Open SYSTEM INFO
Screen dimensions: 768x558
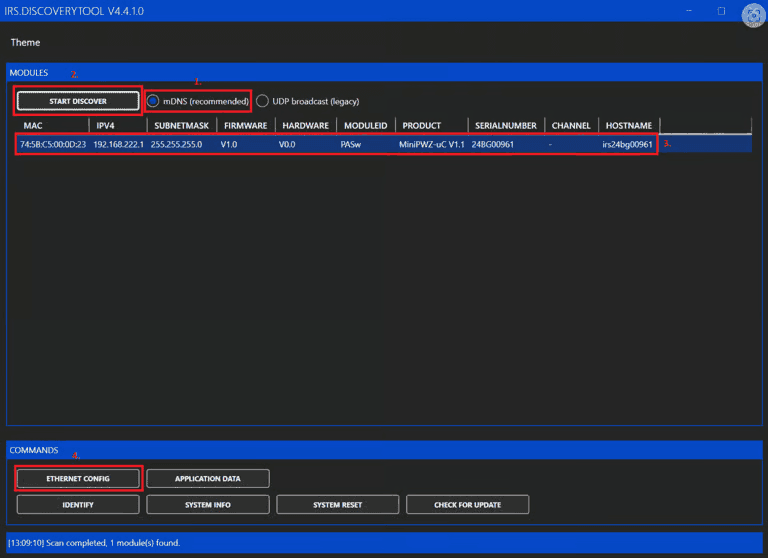[208, 505]
